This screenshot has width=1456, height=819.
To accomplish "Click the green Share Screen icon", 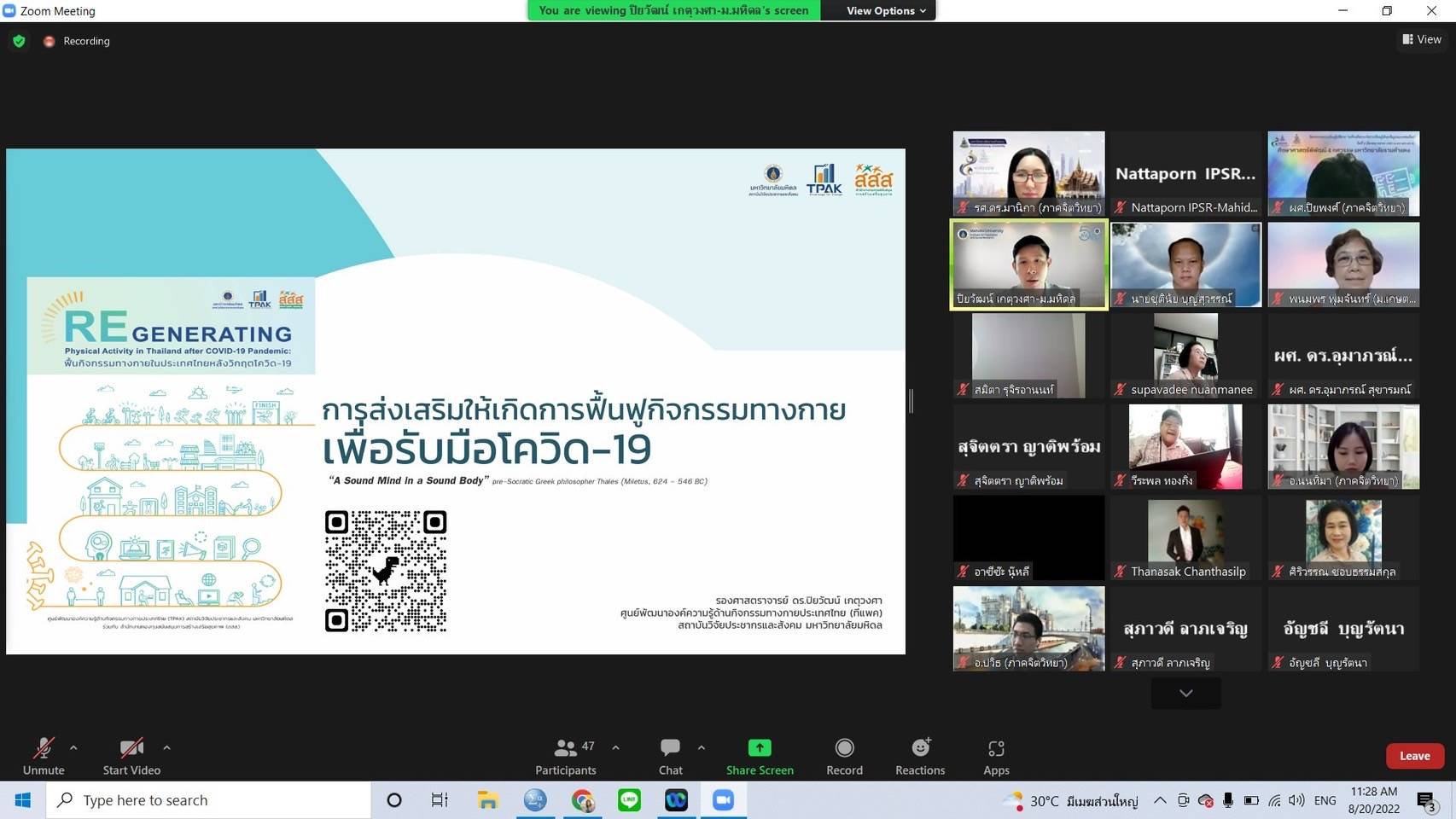I will (x=759, y=748).
